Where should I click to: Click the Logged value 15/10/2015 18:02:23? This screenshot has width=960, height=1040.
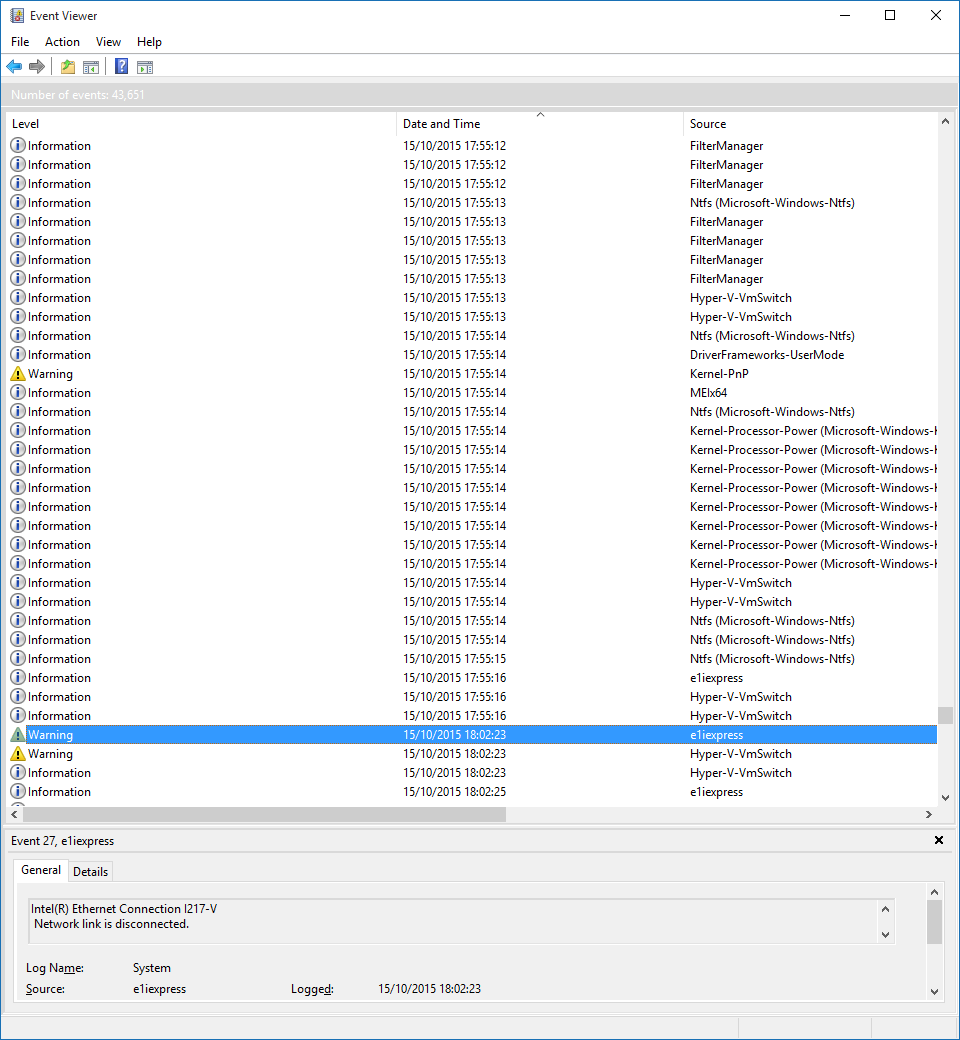coord(429,988)
